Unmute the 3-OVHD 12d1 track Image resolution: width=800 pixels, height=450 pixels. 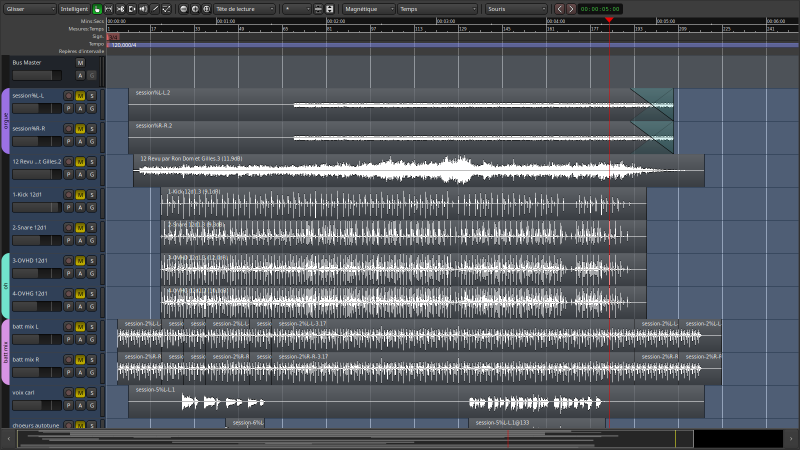tap(80, 261)
